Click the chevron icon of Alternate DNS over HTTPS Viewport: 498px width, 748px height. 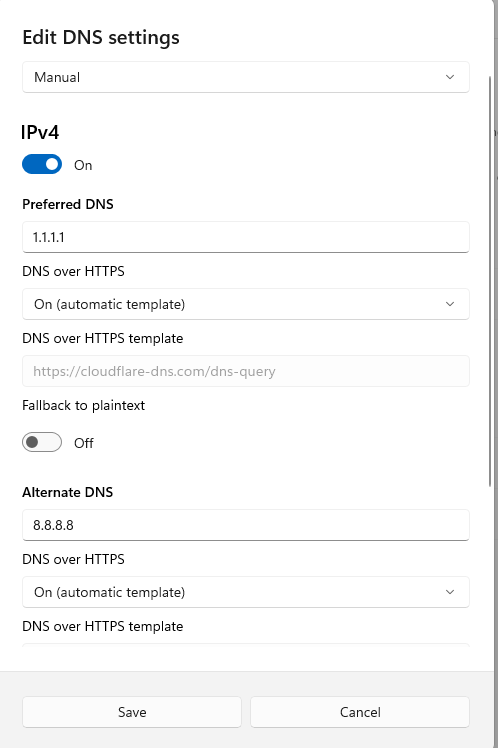pyautogui.click(x=449, y=592)
